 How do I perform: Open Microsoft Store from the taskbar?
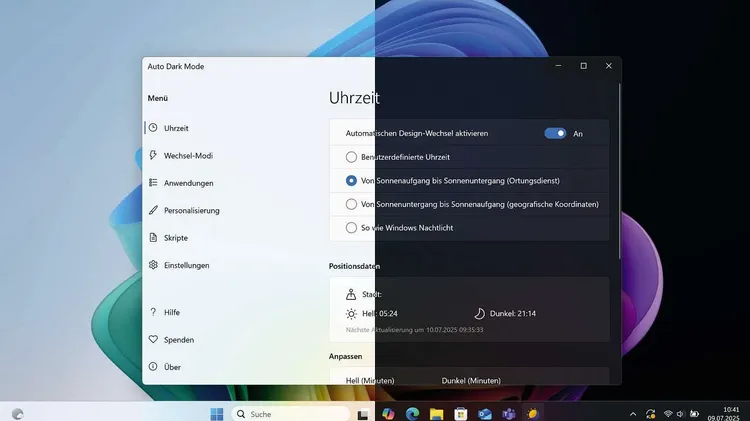pos(461,414)
